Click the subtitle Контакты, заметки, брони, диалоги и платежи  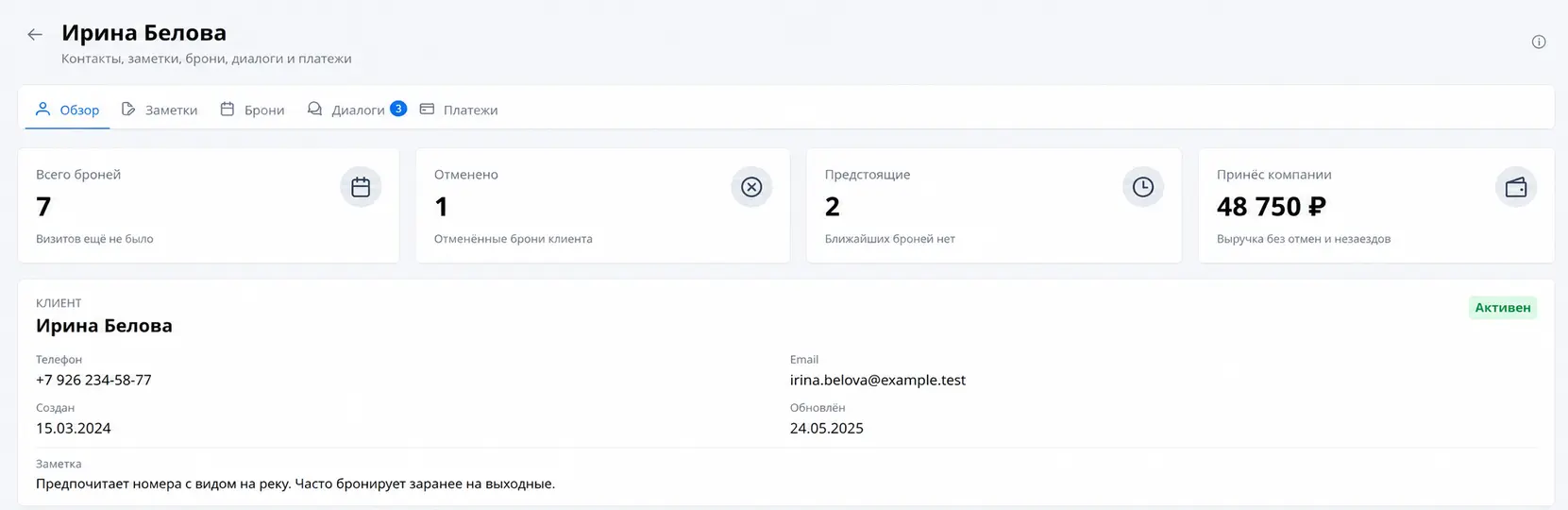click(x=207, y=59)
